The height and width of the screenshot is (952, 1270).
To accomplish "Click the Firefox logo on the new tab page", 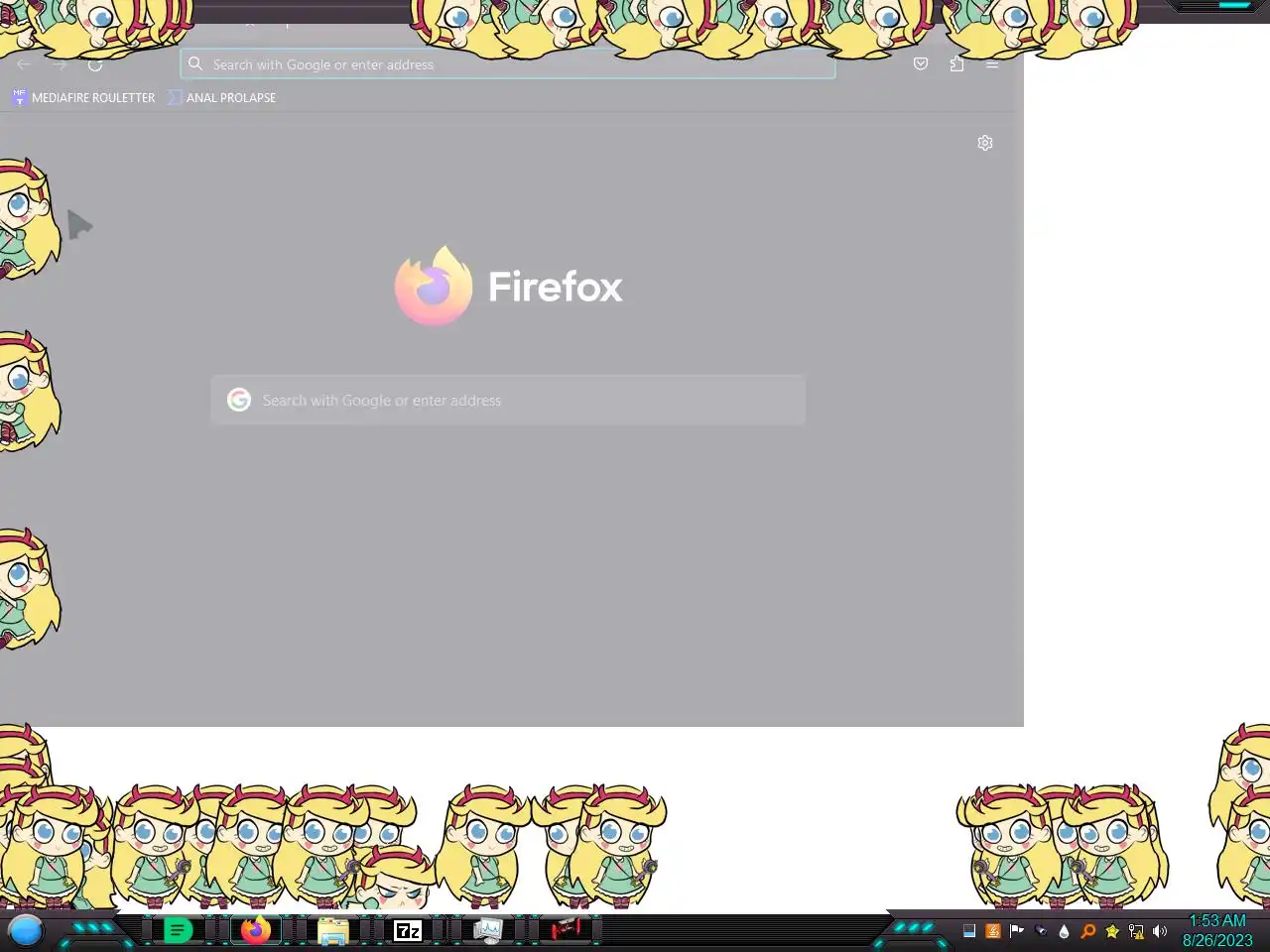I will [434, 286].
